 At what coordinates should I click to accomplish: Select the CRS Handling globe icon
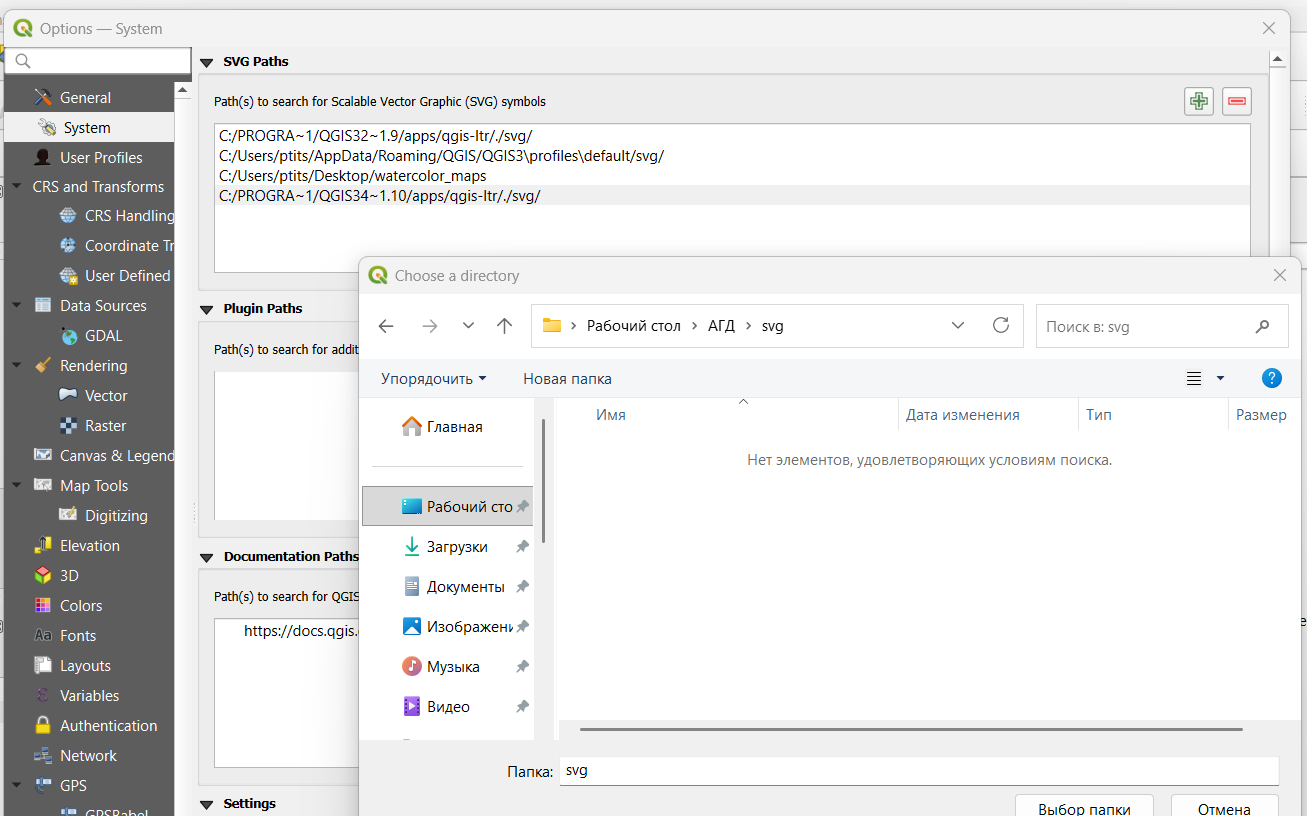point(68,215)
